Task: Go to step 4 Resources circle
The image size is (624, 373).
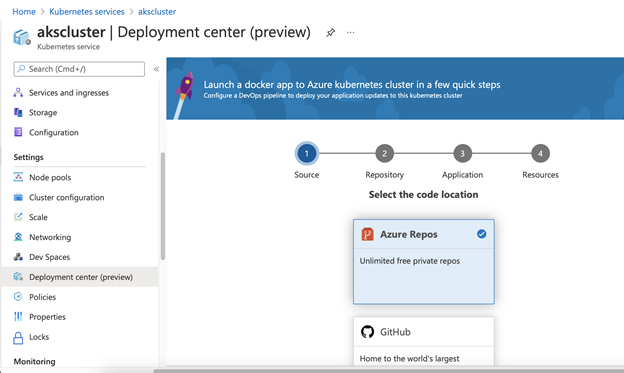Action: tap(540, 153)
